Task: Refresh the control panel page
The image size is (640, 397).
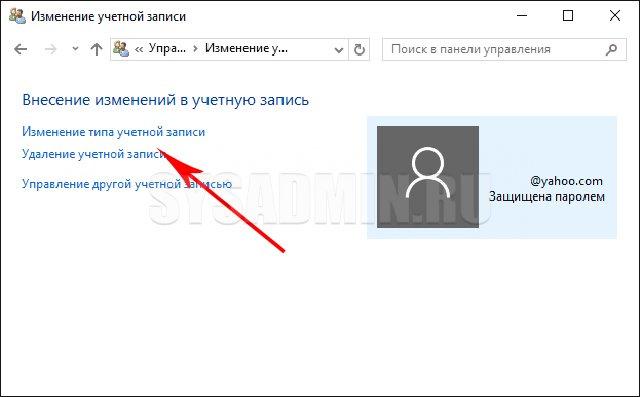Action: 359,49
